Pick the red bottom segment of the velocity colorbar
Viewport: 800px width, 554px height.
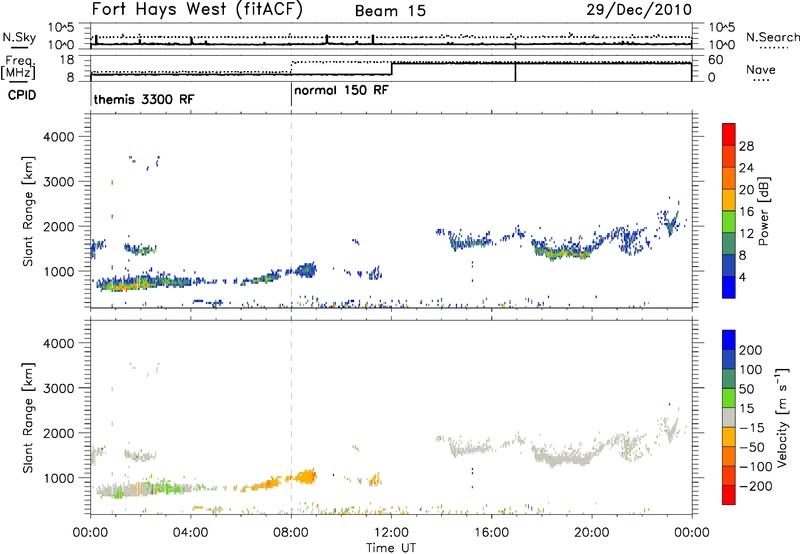tap(729, 495)
